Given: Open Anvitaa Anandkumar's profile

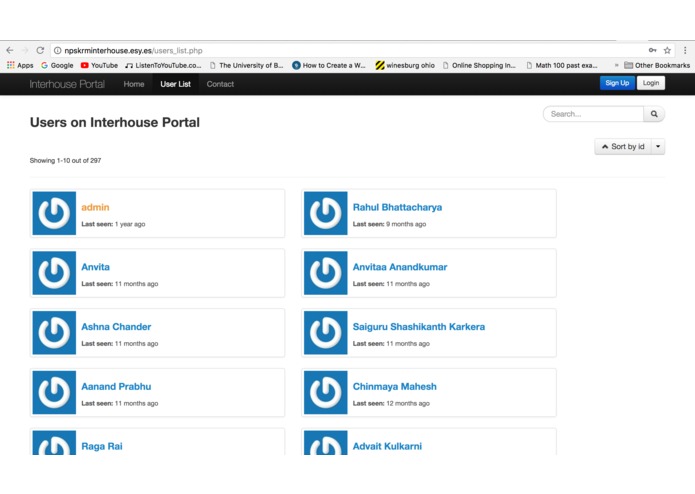Looking at the screenshot, I should 400,267.
